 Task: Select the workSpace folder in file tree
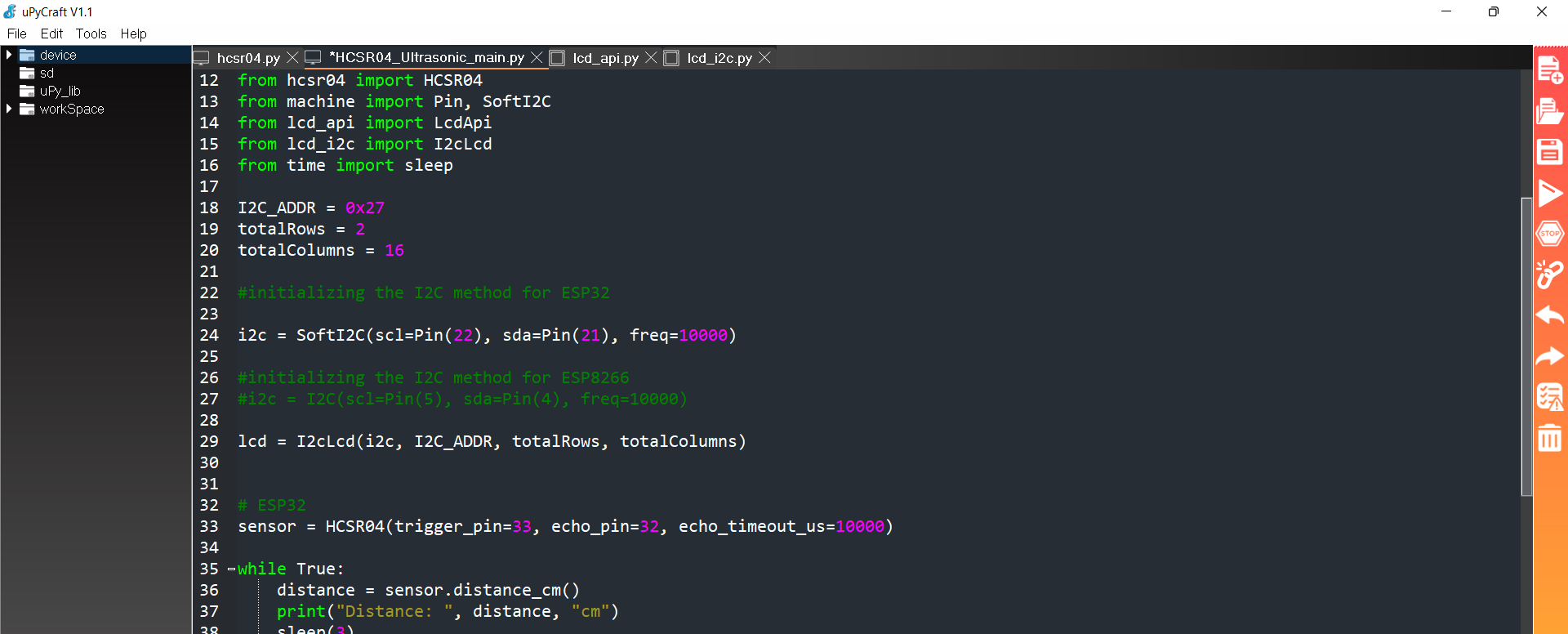coord(72,109)
